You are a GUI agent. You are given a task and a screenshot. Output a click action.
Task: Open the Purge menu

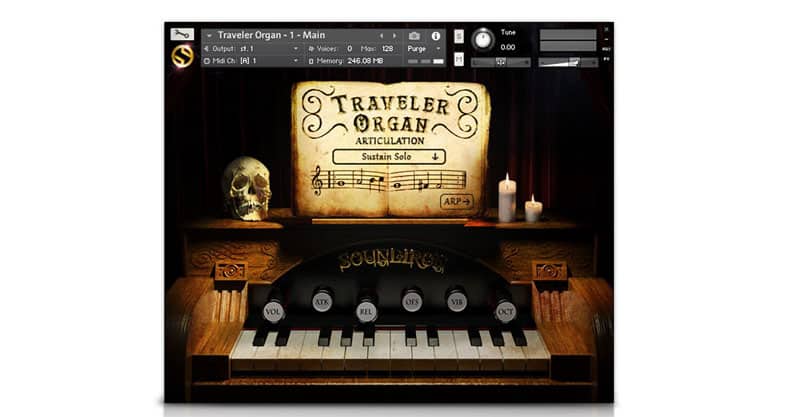423,48
